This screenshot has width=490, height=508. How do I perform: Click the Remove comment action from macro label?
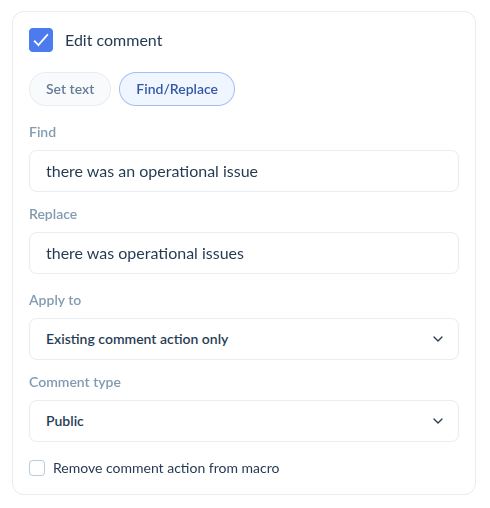166,468
